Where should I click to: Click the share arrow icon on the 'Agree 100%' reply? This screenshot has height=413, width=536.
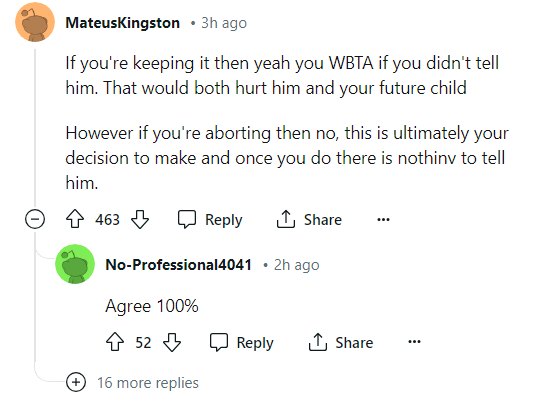(318, 342)
